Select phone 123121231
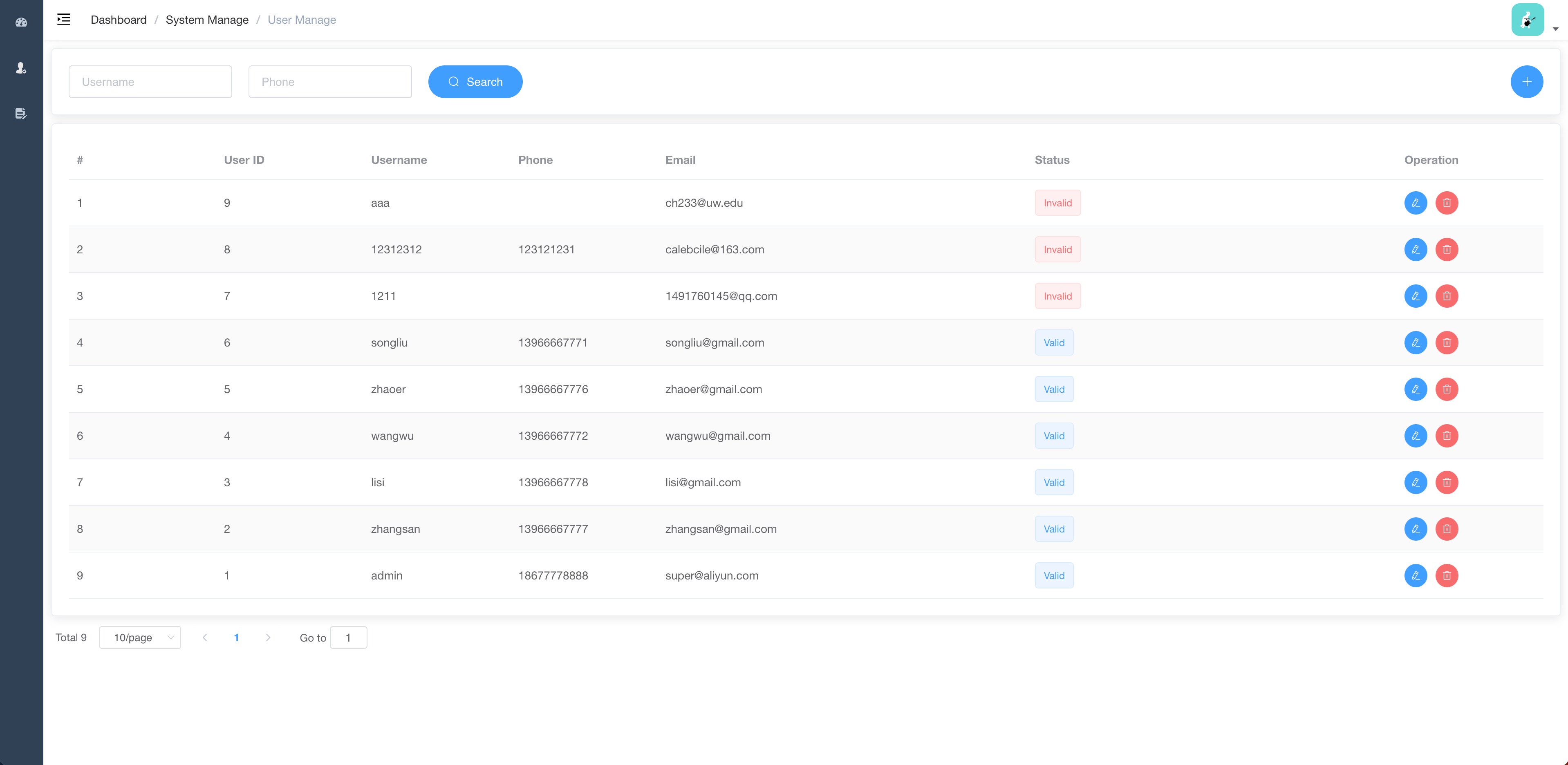1568x765 pixels. [546, 250]
